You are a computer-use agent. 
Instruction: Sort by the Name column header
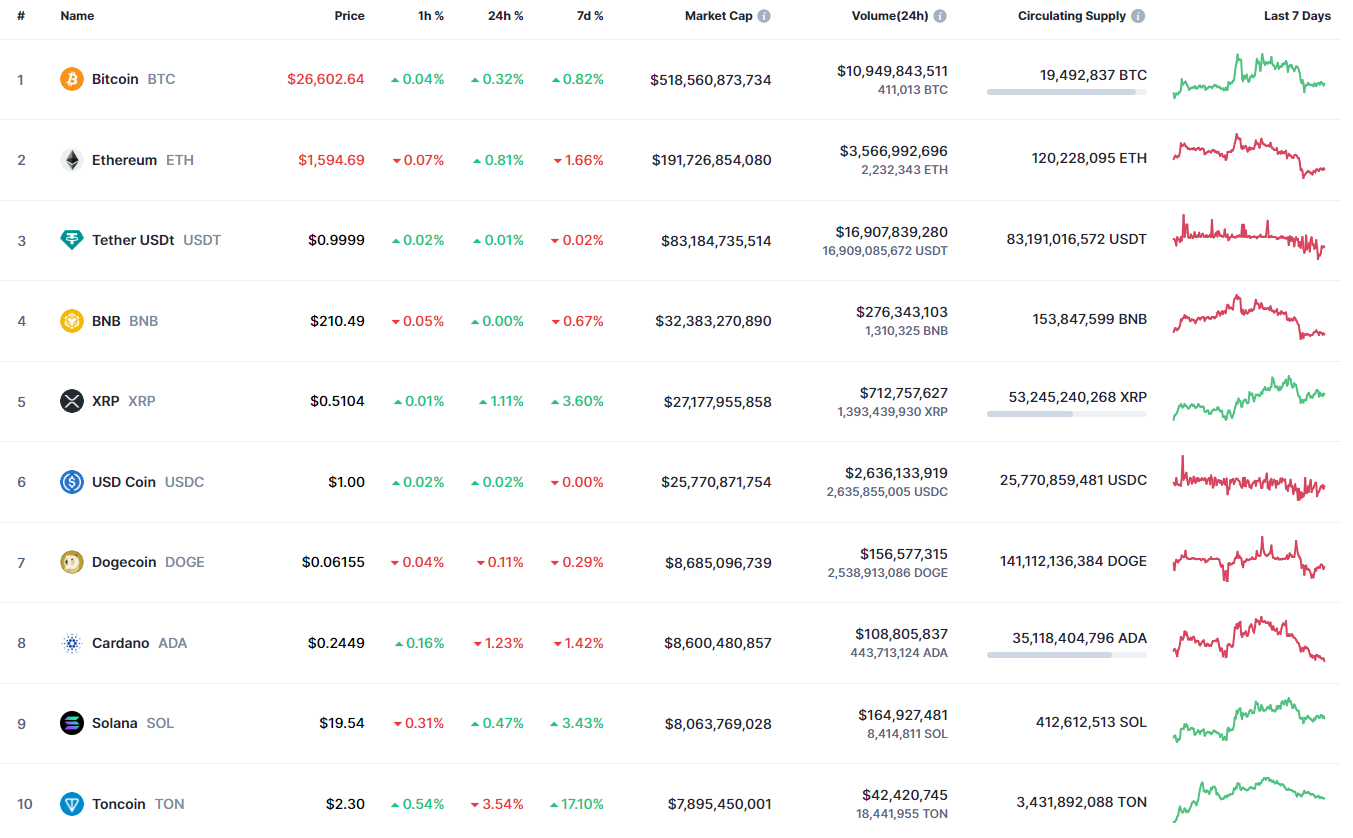pos(77,16)
